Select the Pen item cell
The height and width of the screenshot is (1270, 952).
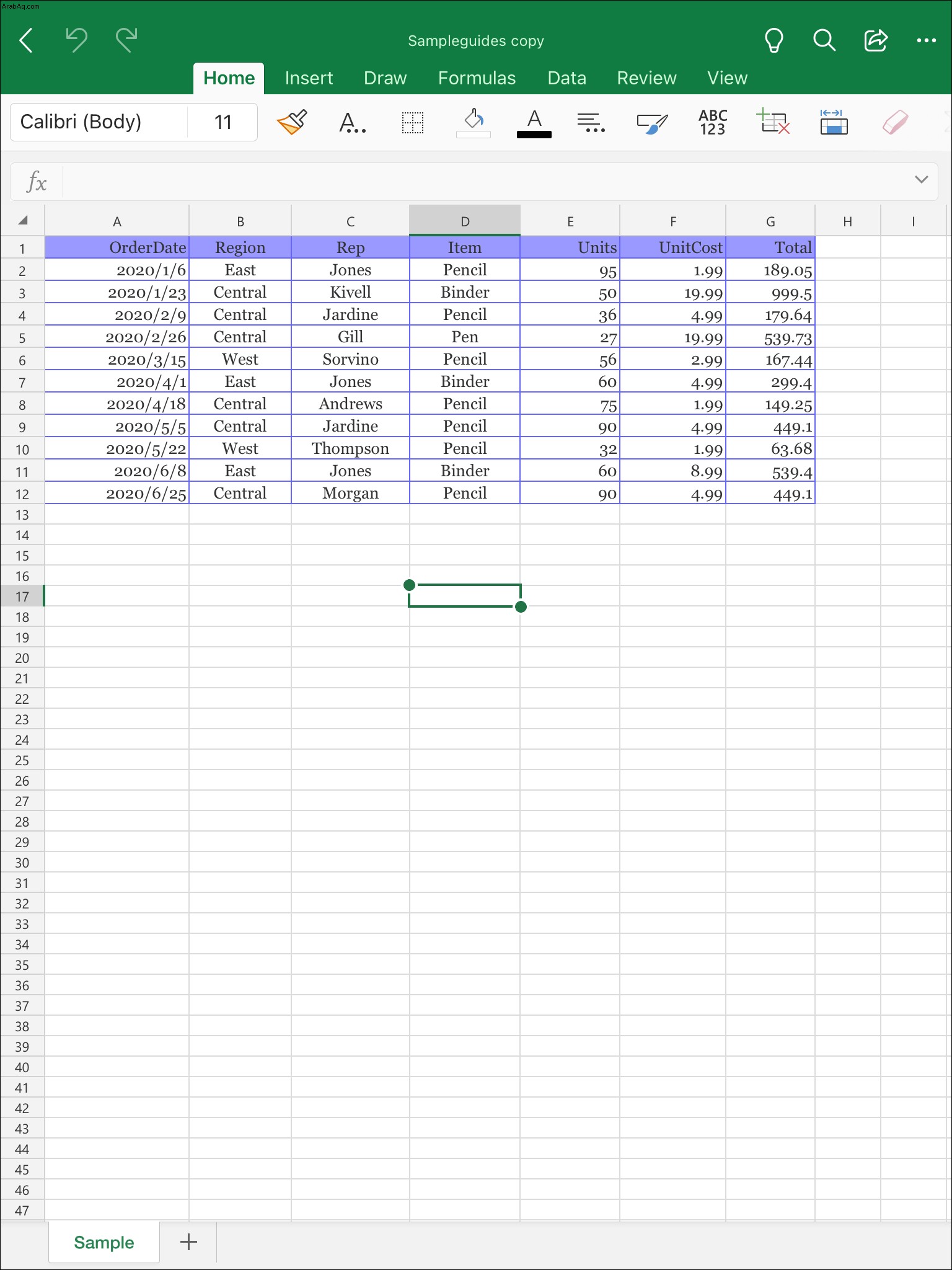point(465,337)
